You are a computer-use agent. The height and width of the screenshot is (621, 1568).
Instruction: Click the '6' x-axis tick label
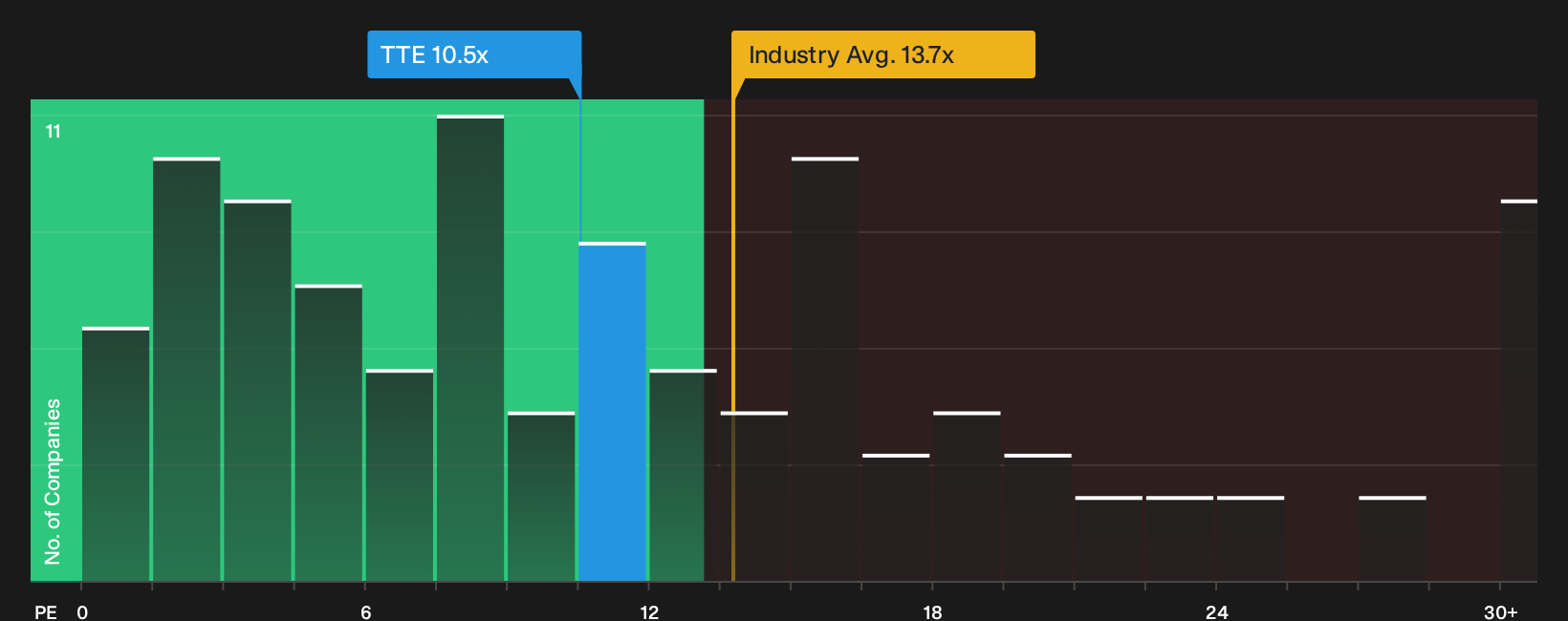[366, 612]
